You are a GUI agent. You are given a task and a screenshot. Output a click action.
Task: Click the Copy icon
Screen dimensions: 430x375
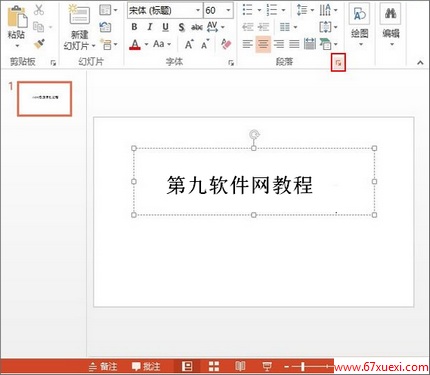pyautogui.click(x=39, y=27)
